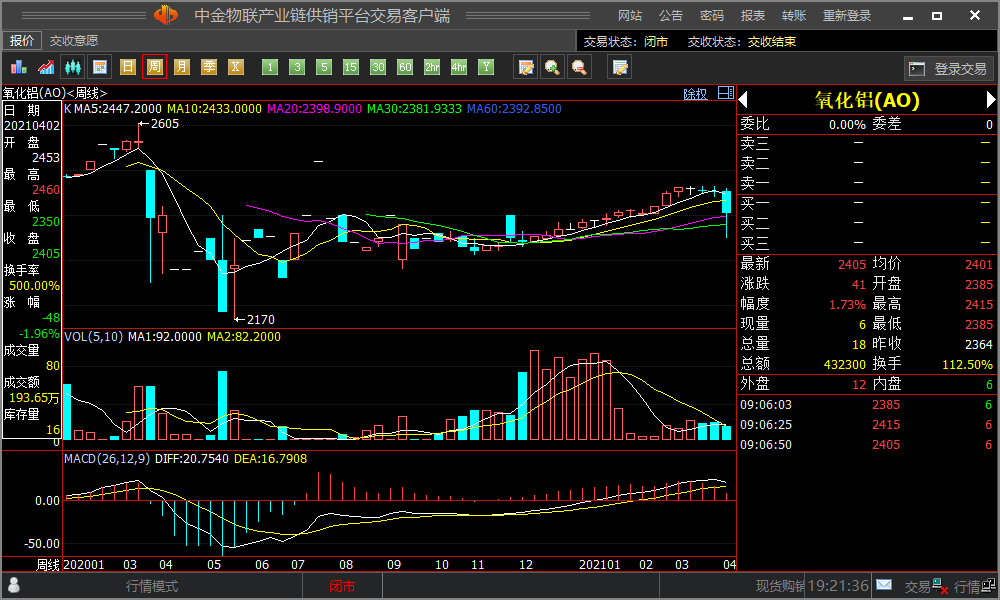Select the 15-minute chart period
1000x600 pixels.
coord(351,67)
